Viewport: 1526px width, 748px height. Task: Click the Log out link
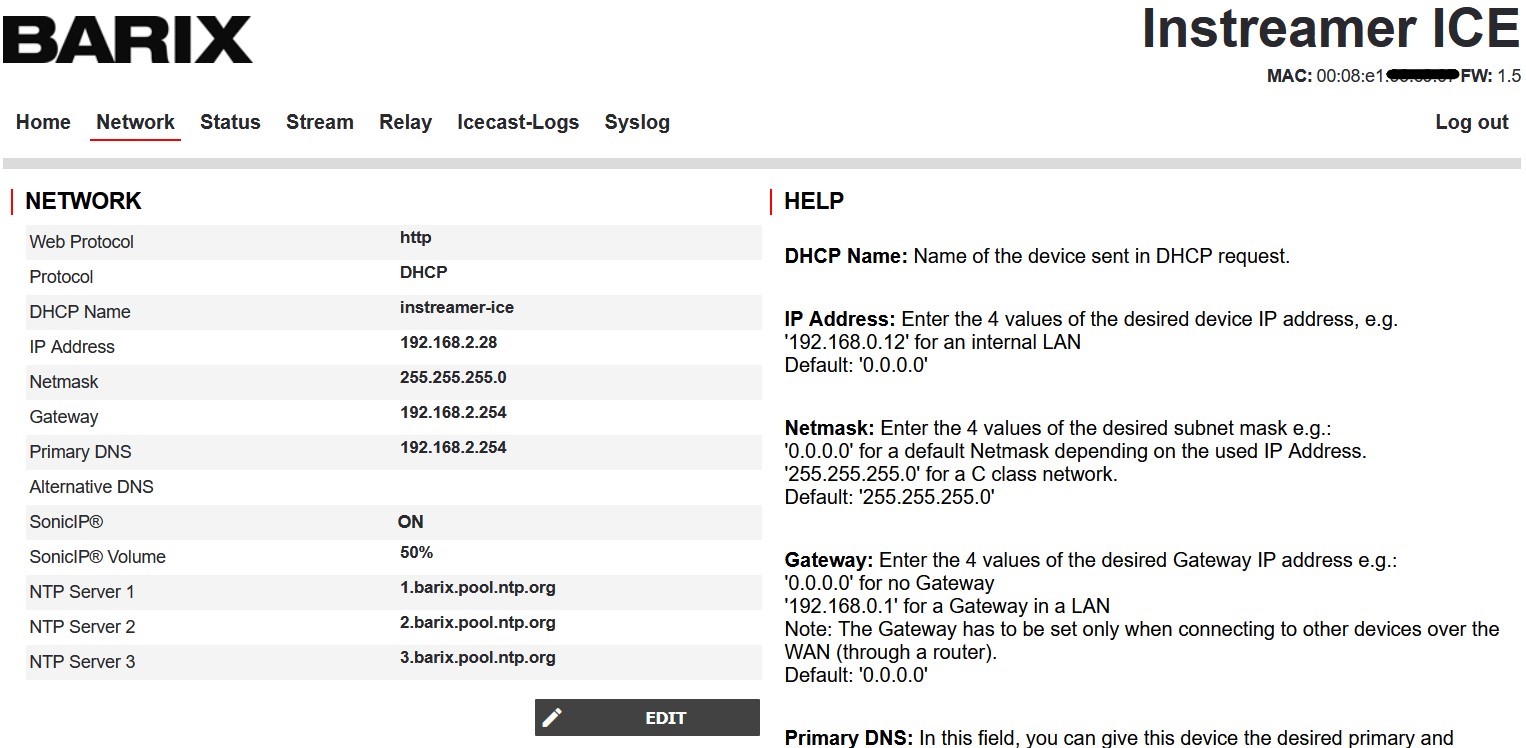1471,122
